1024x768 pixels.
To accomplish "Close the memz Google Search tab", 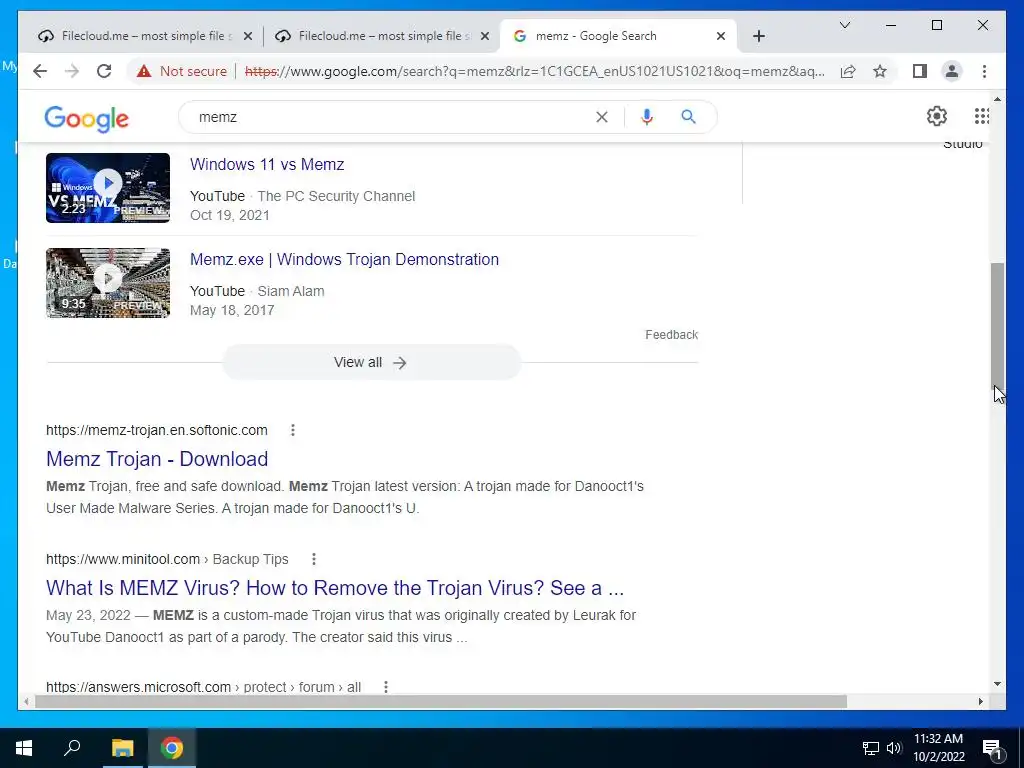I will tap(721, 37).
